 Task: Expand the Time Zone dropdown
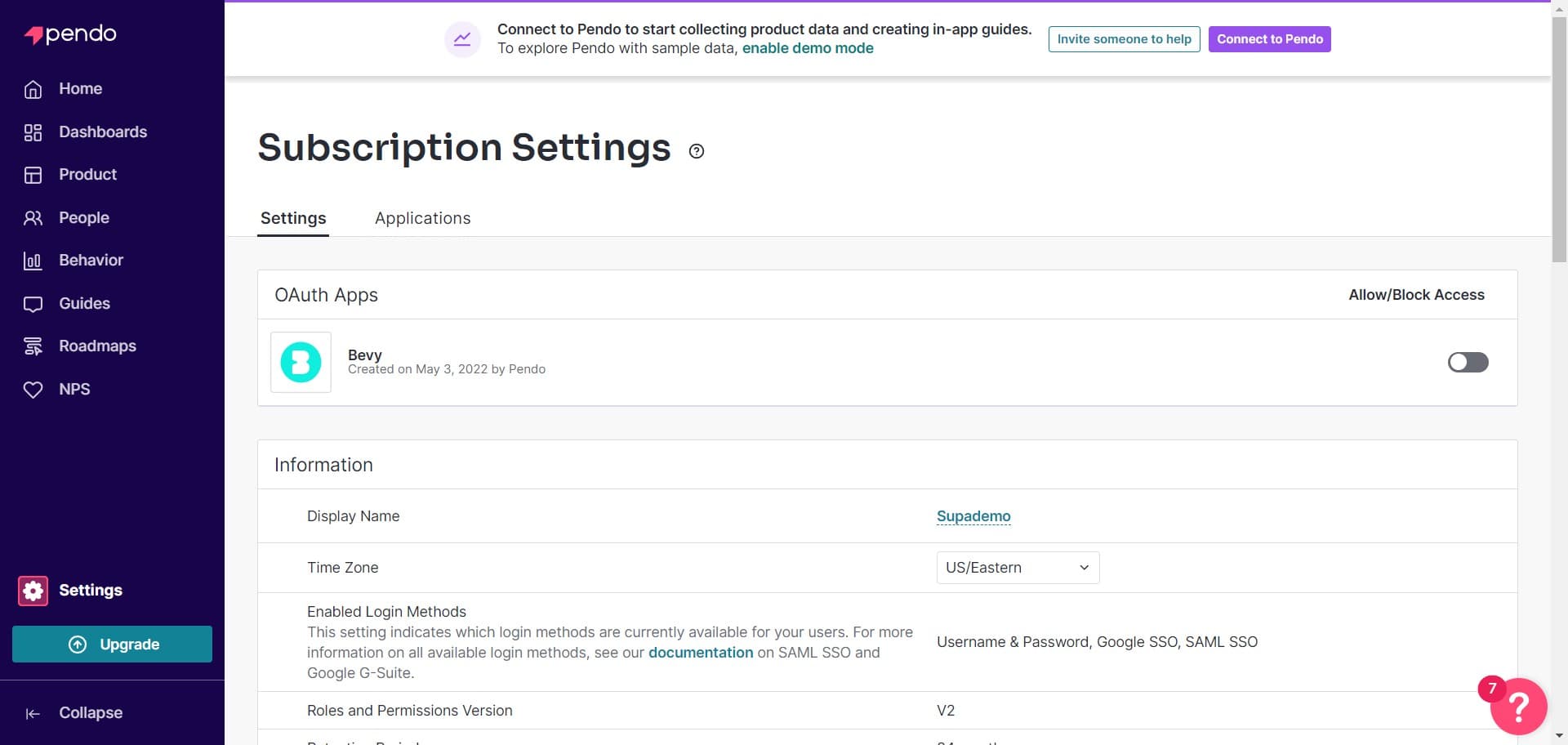(1017, 568)
